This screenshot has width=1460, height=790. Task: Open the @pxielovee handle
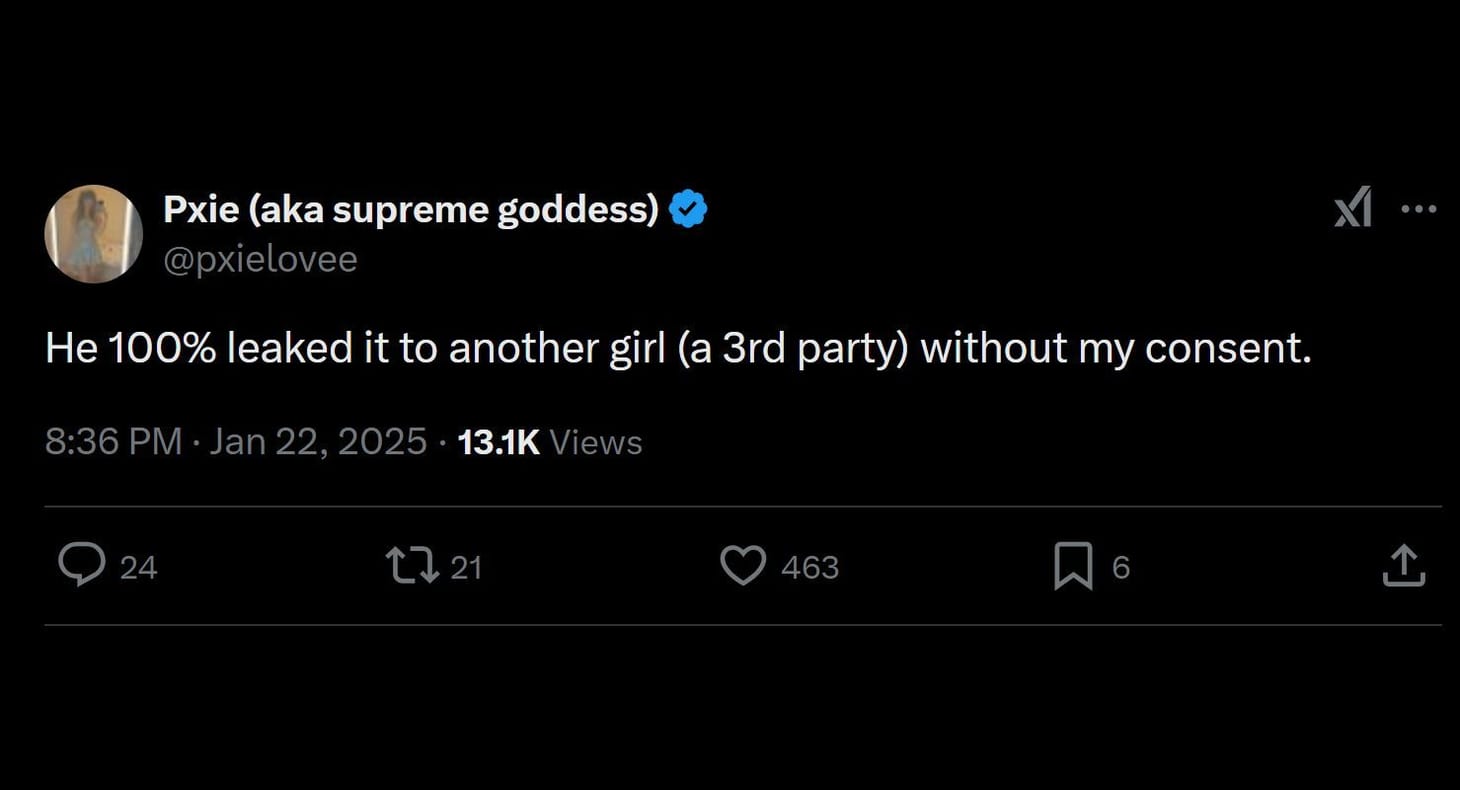(x=261, y=259)
